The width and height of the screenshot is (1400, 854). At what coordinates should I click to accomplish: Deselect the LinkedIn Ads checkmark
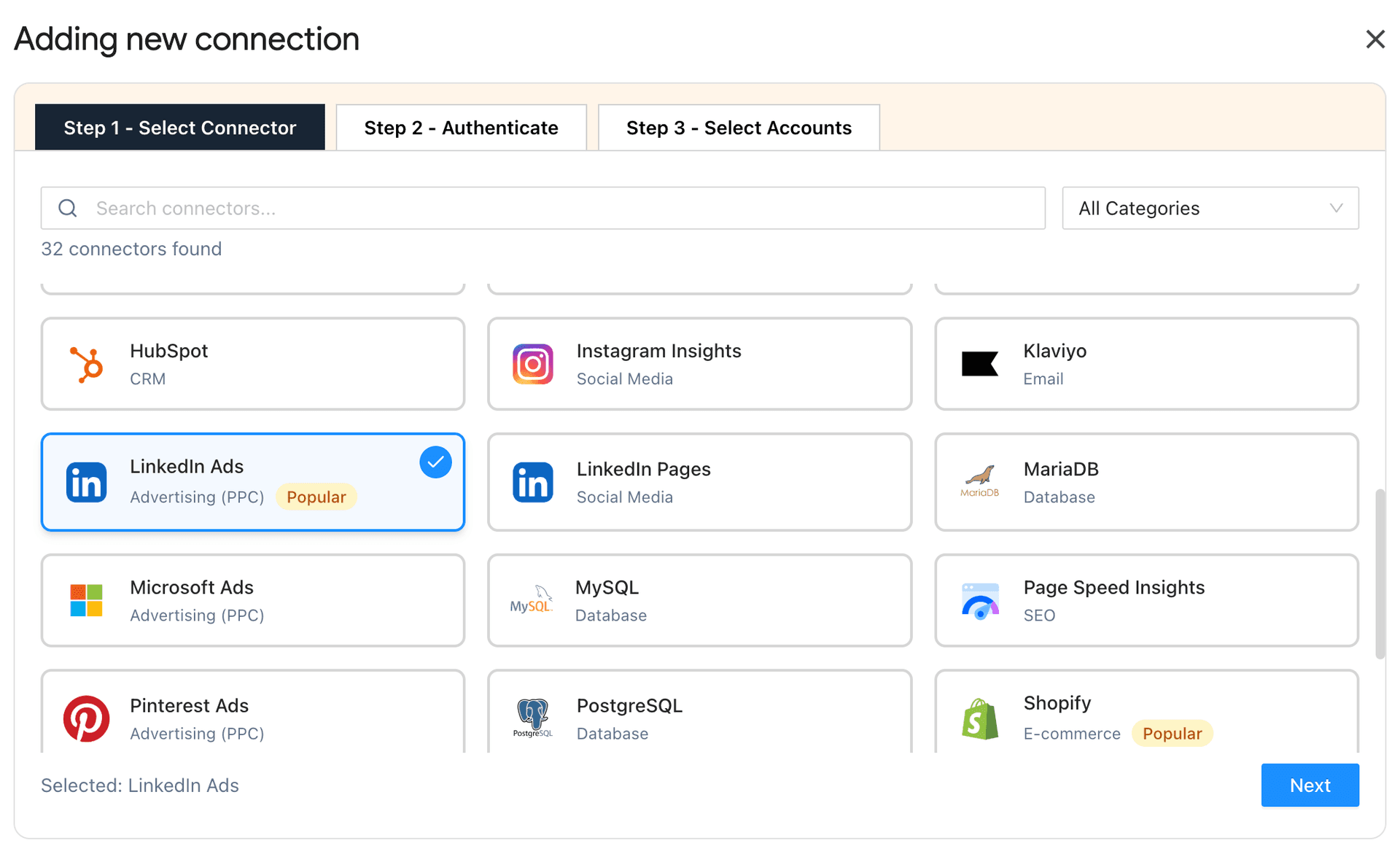coord(435,462)
